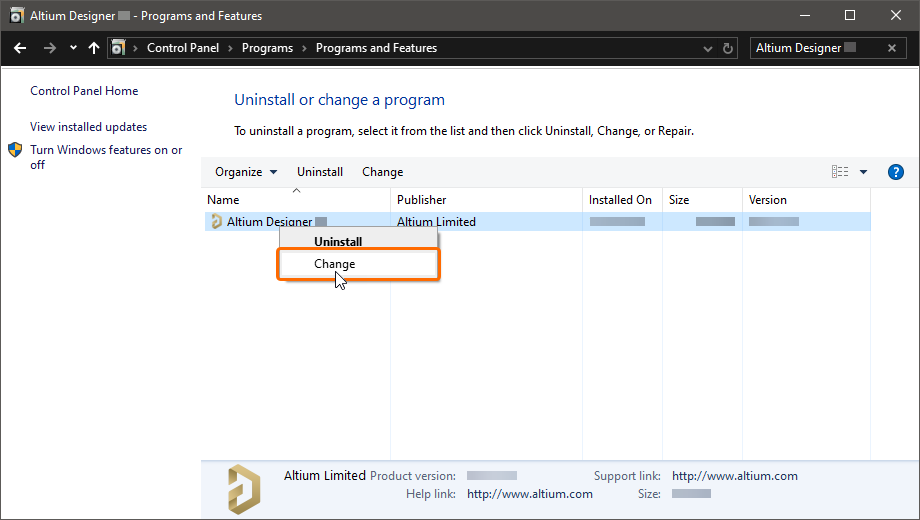This screenshot has width=920, height=520.
Task: Open help with the question mark
Action: coord(895,172)
